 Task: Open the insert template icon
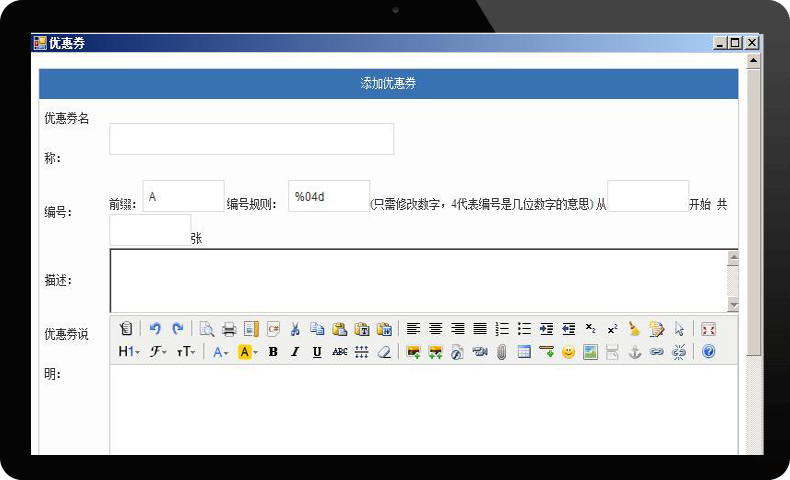(x=251, y=329)
